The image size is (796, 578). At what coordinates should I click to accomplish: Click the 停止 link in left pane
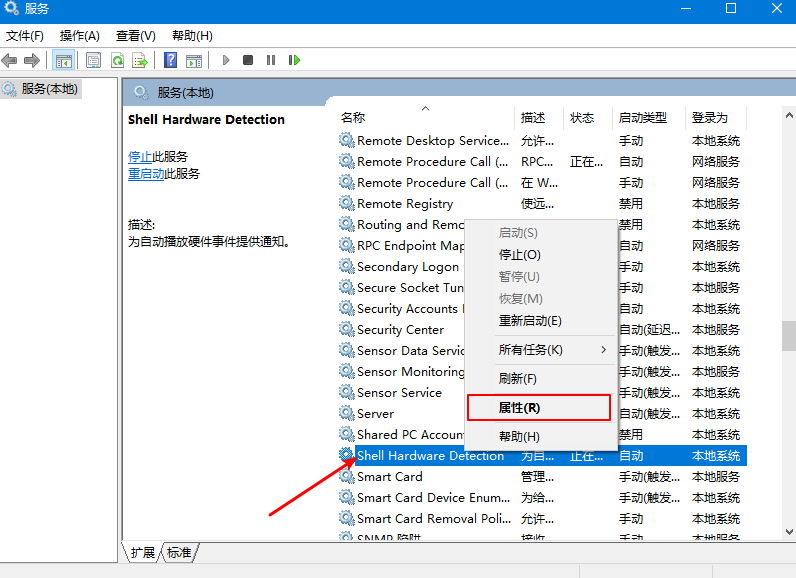pos(140,157)
